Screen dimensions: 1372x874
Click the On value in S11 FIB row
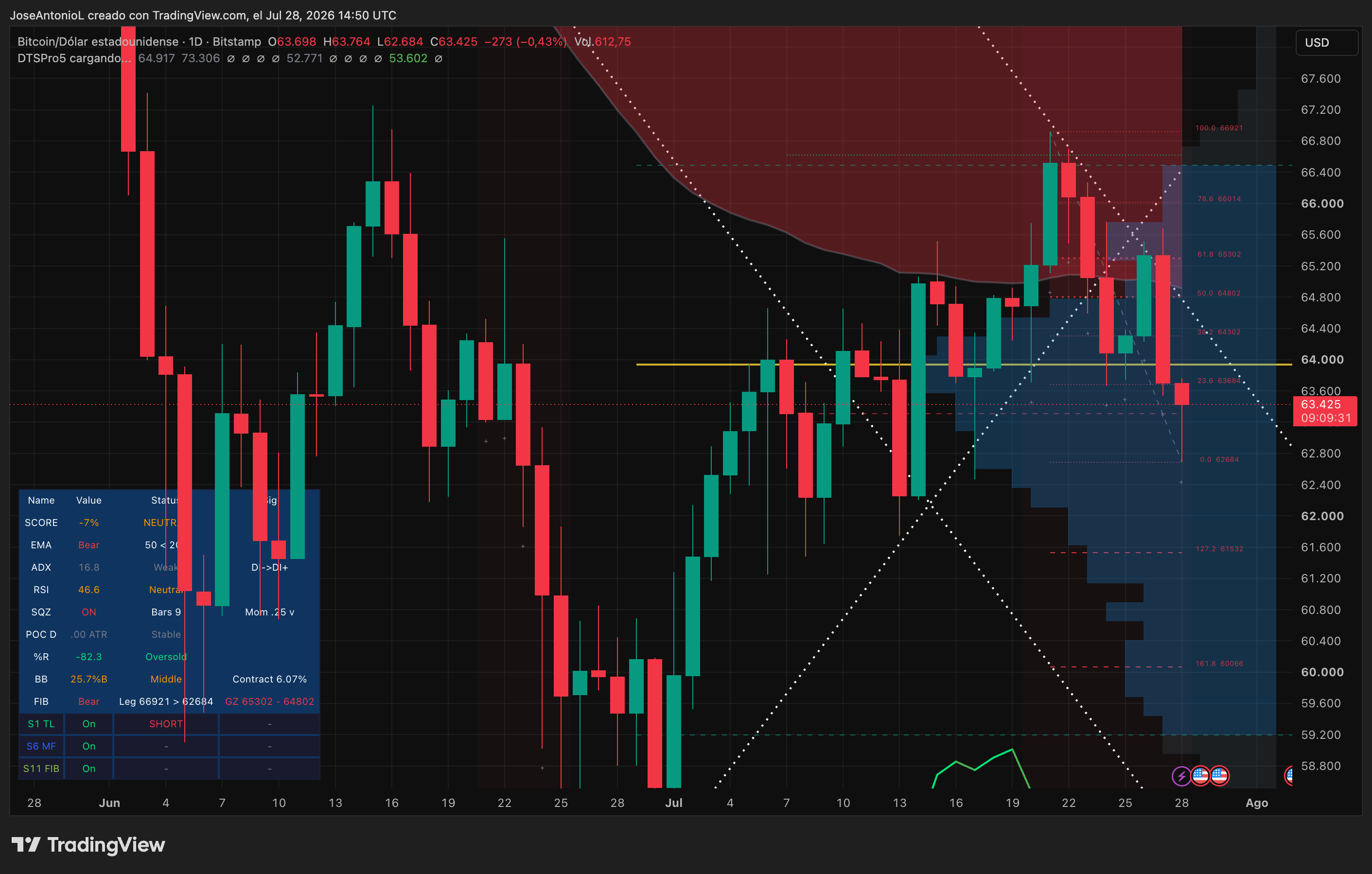tap(88, 769)
